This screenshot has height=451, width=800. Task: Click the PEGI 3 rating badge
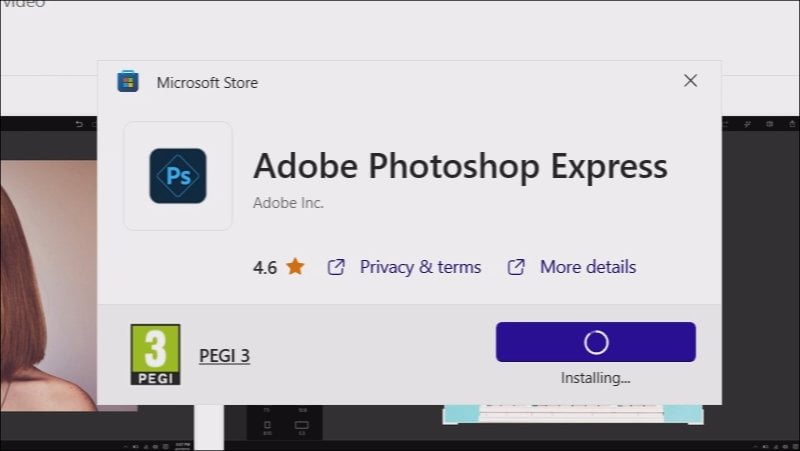[x=156, y=355]
